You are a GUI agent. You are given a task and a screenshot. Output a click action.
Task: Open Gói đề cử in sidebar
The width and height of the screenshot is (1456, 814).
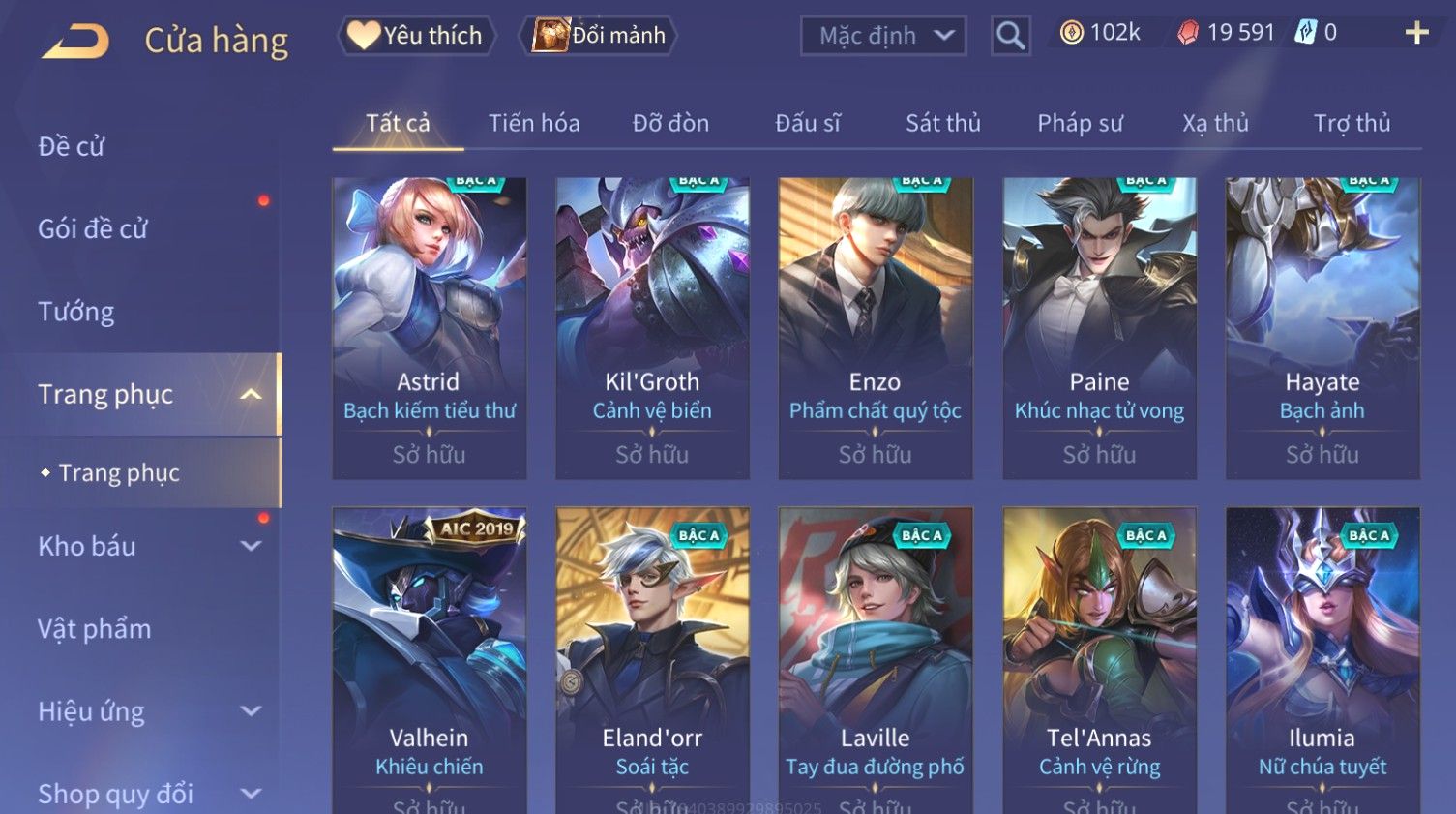[x=93, y=229]
